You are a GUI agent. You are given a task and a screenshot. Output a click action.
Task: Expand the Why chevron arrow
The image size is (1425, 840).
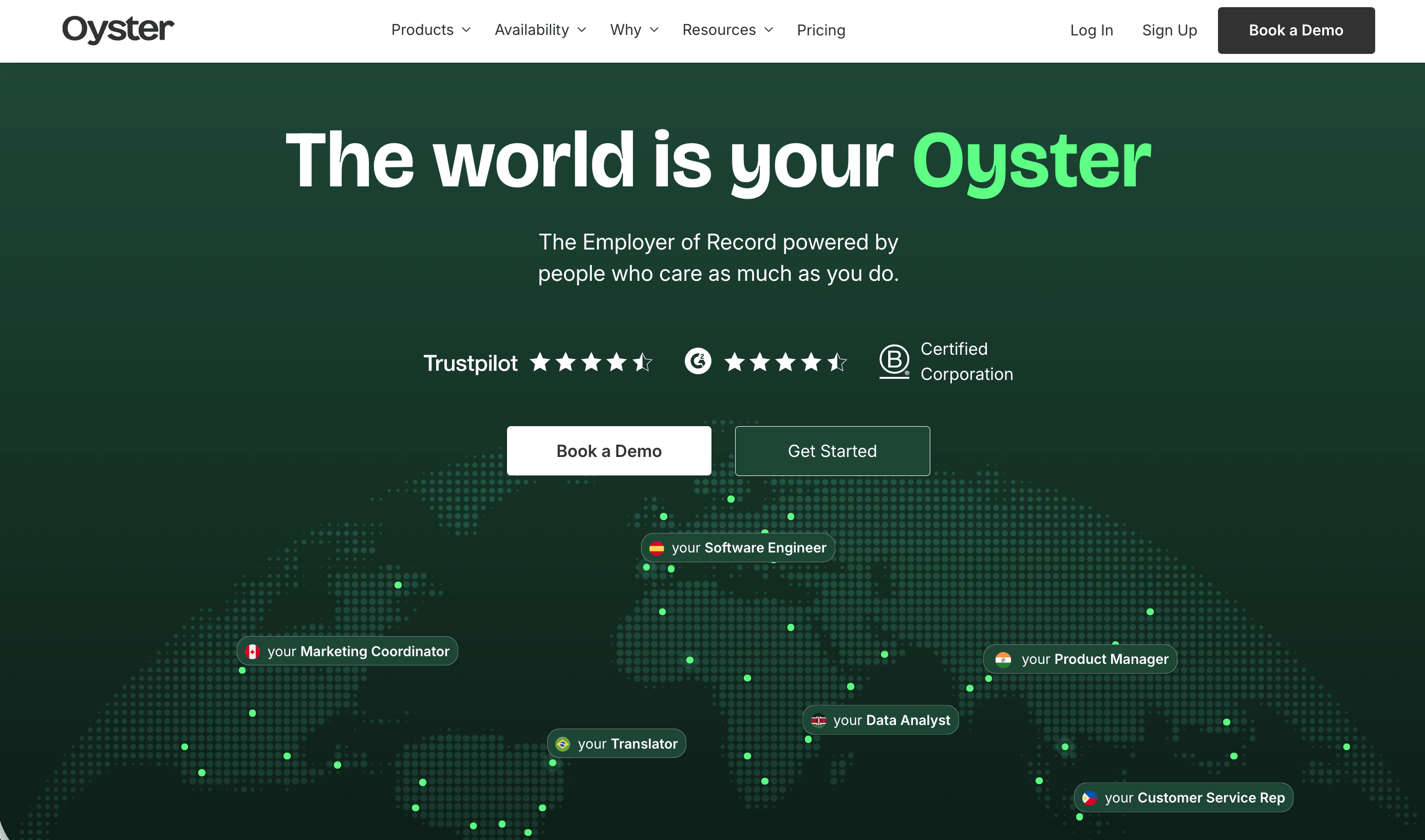point(654,30)
